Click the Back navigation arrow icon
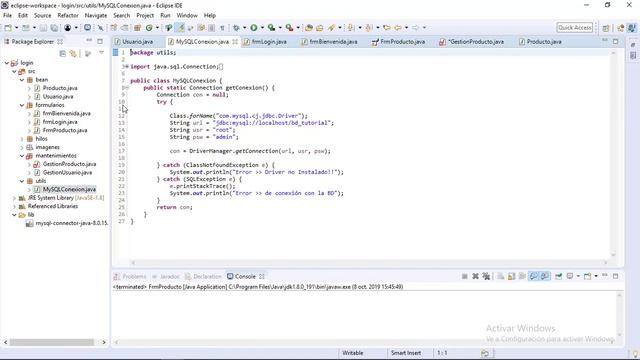640x360 pixels. click(x=398, y=28)
